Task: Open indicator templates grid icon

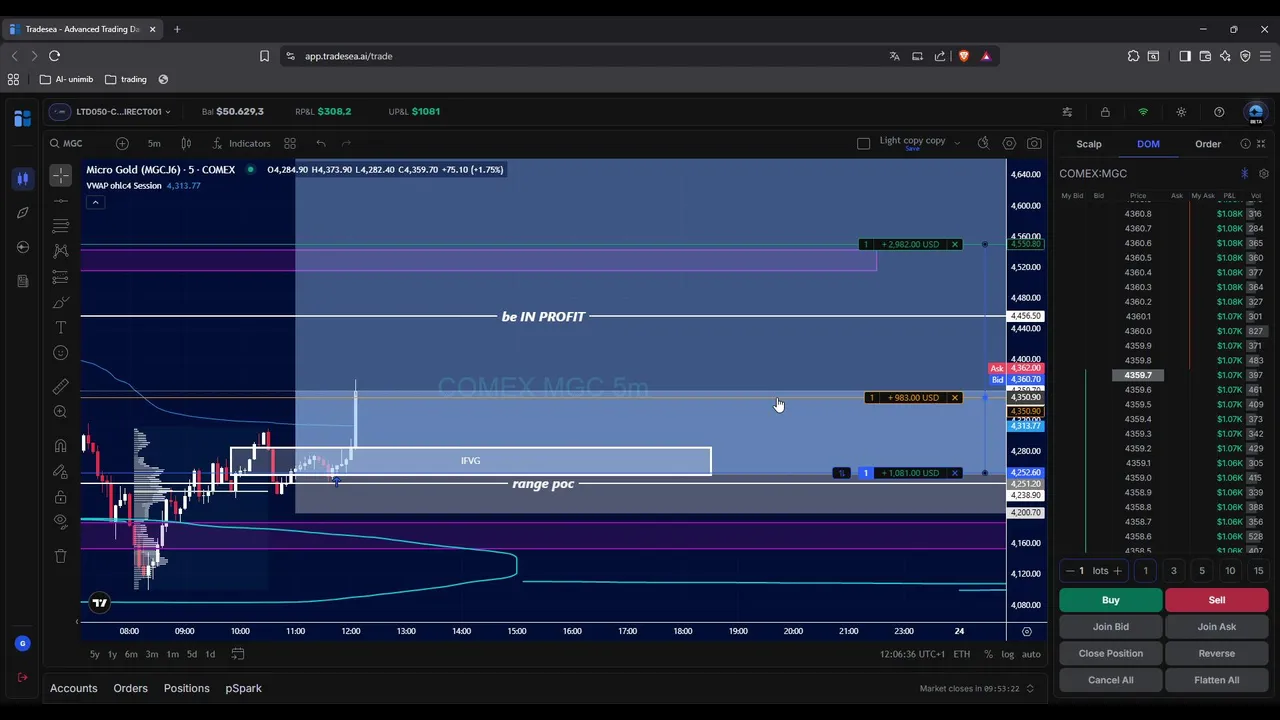Action: pyautogui.click(x=290, y=143)
